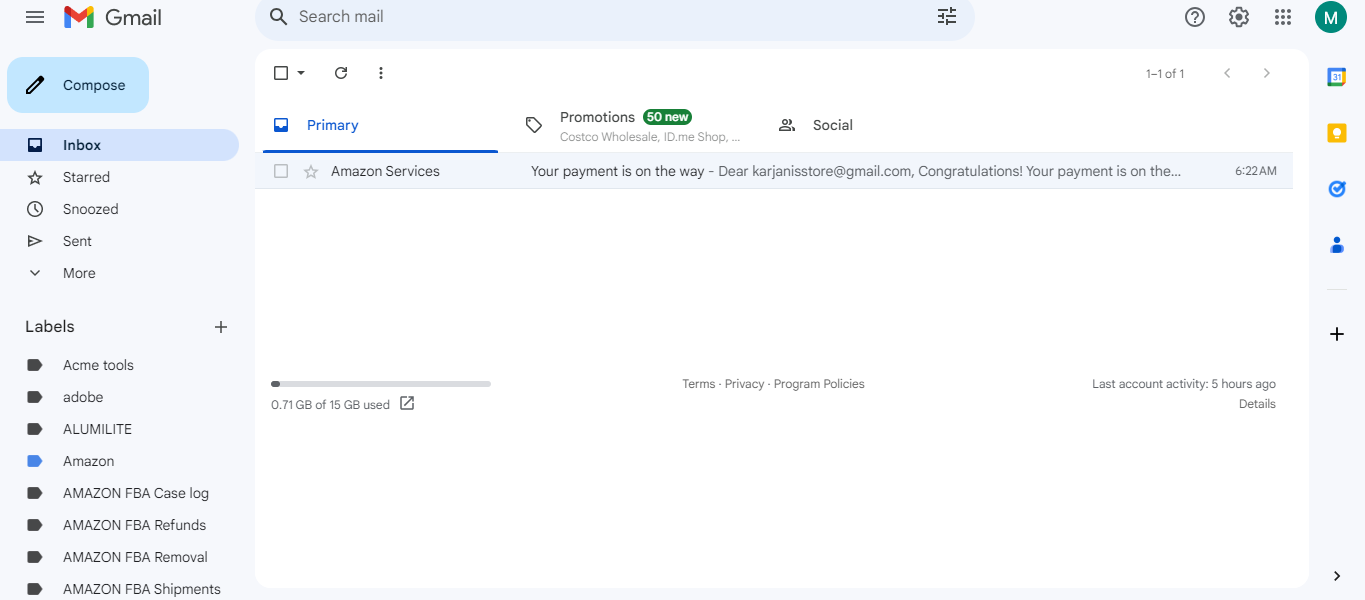This screenshot has height=600, width=1365.
Task: Get add-ons plus icon in side panel
Action: click(x=1336, y=334)
